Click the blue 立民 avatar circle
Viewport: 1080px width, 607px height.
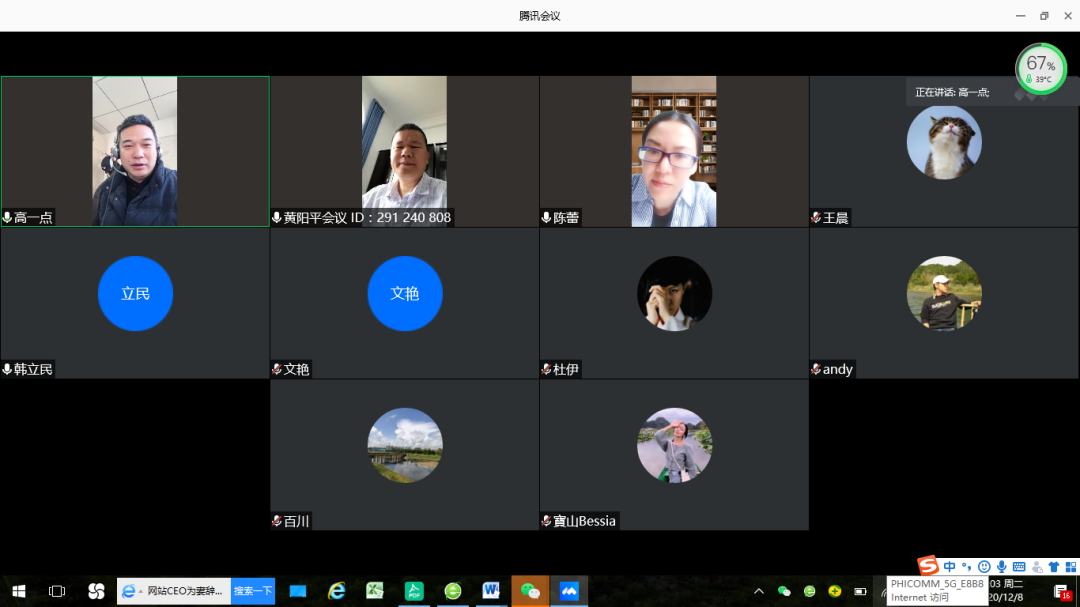pyautogui.click(x=135, y=293)
